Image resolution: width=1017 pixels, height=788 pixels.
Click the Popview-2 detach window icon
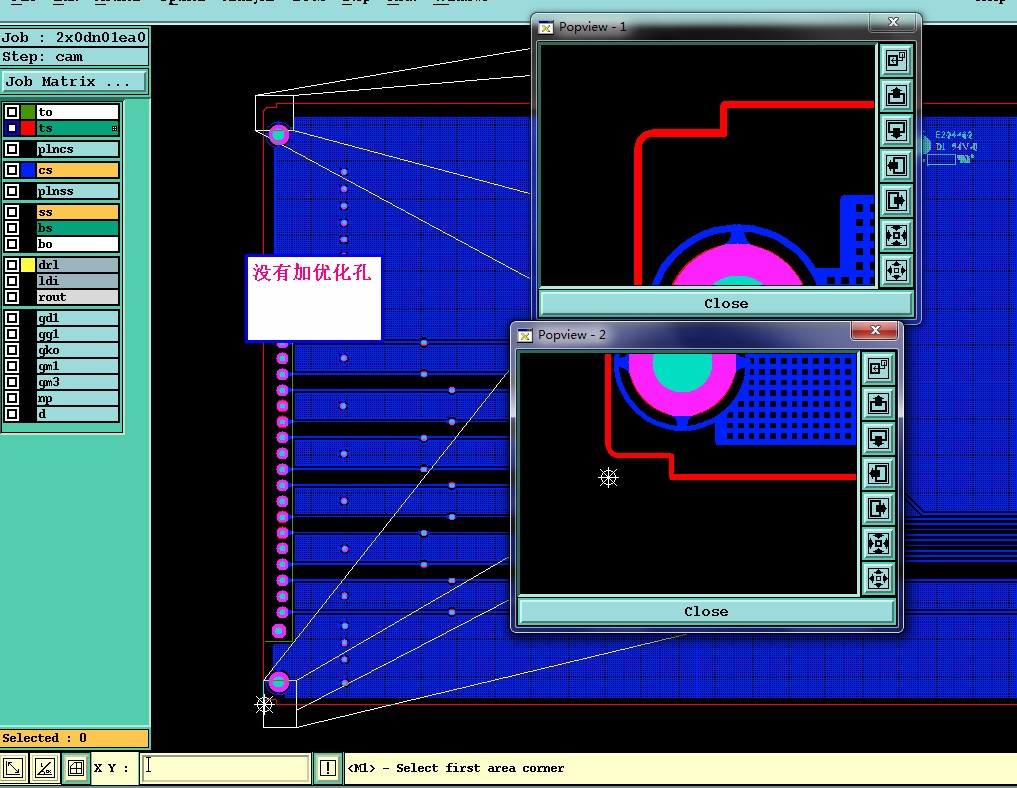[878, 369]
